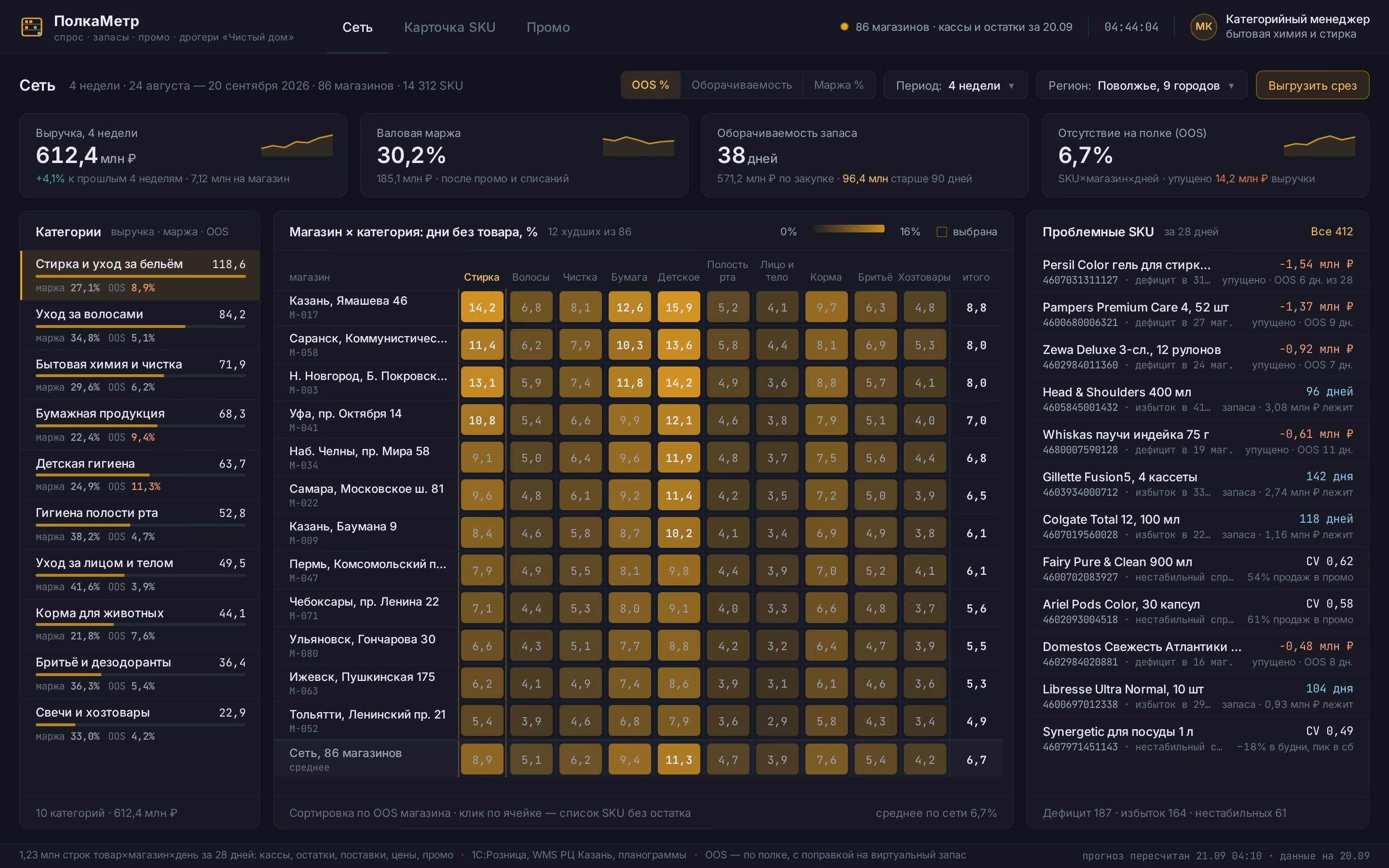This screenshot has height=868, width=1389.
Task: Click the Хозтовары column header
Action: coord(924,277)
